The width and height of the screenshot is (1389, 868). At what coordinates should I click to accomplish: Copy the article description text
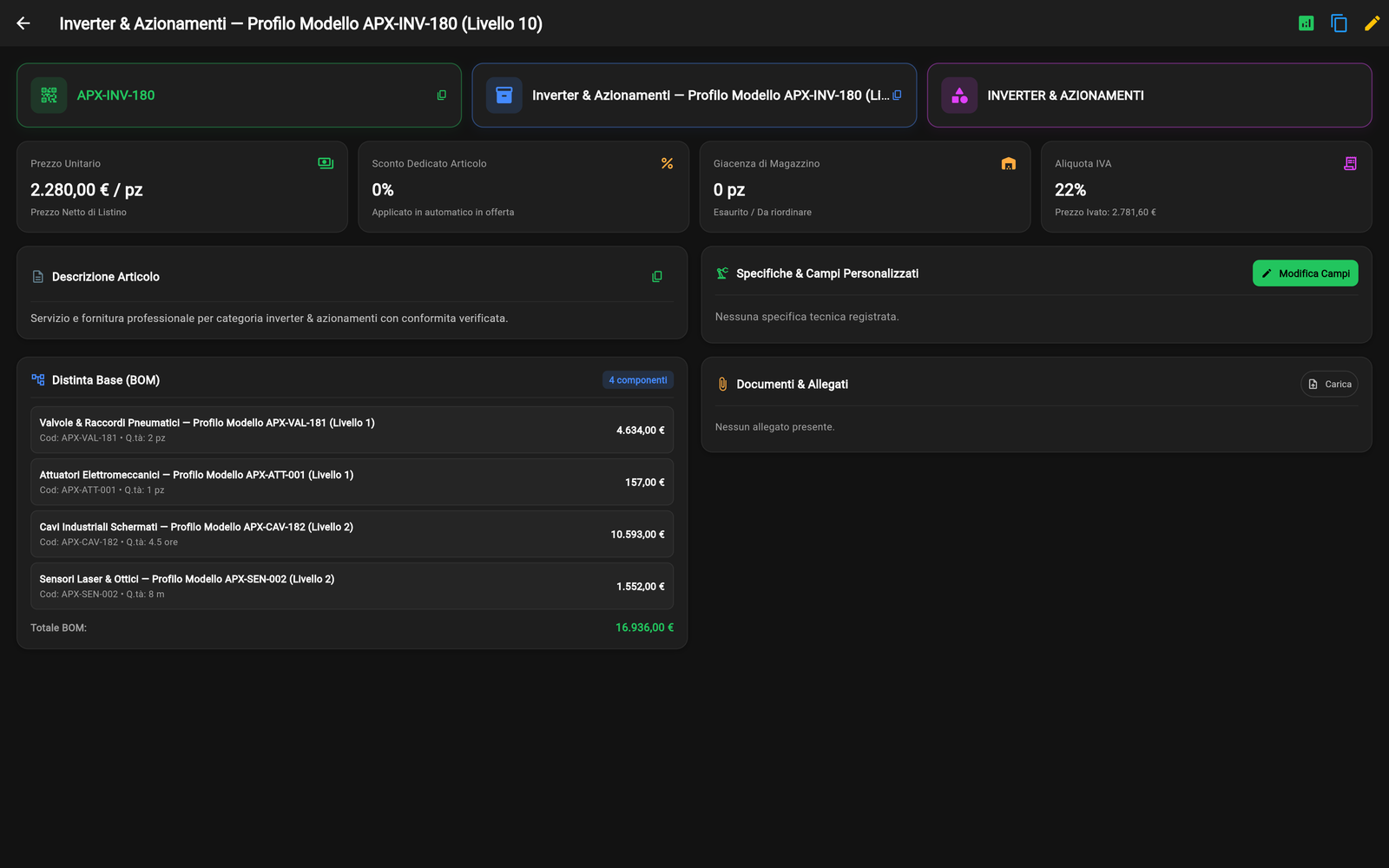coord(657,277)
